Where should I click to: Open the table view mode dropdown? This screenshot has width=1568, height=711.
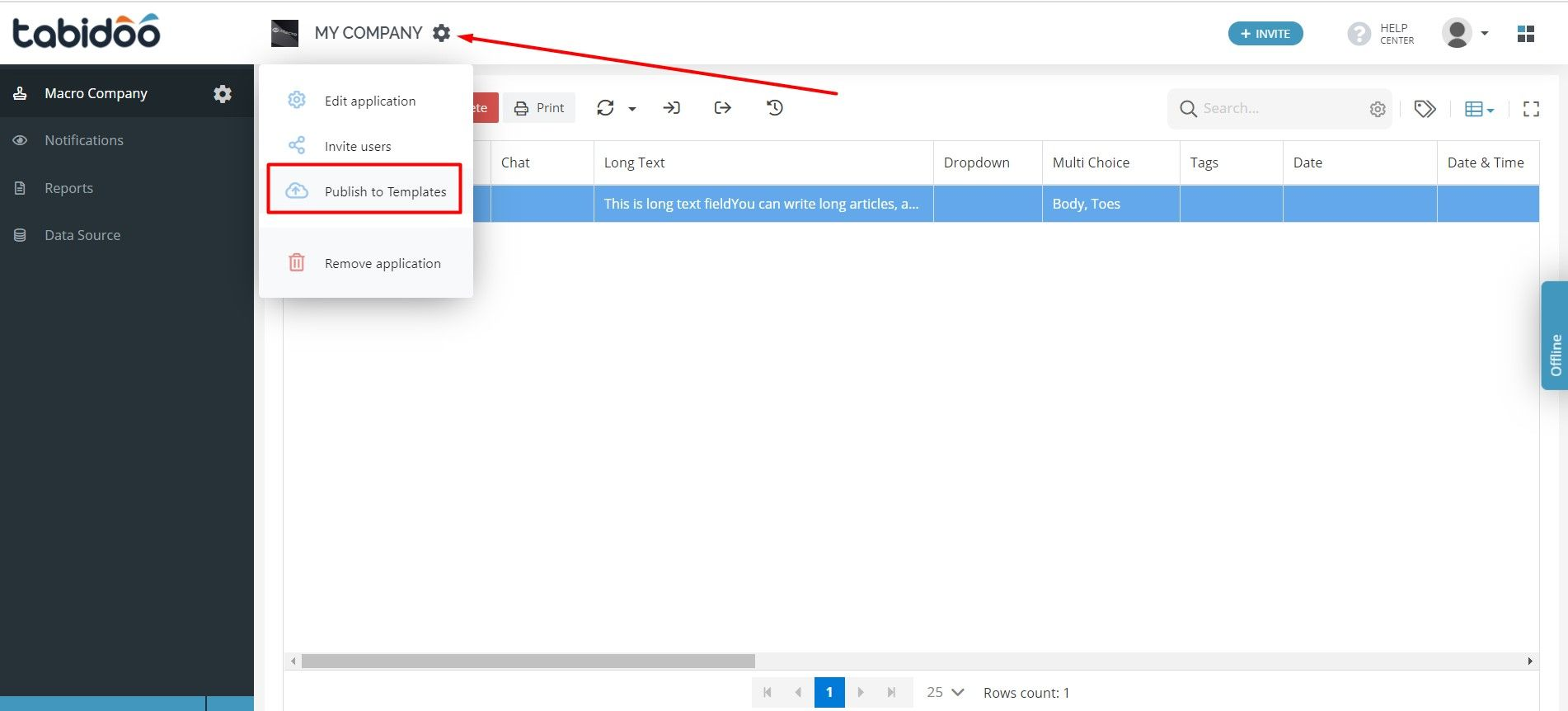click(1480, 109)
